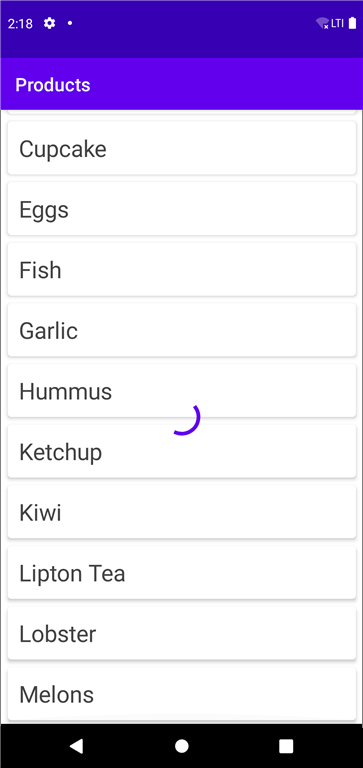Open the Eggs product item
The image size is (363, 768).
click(x=182, y=209)
